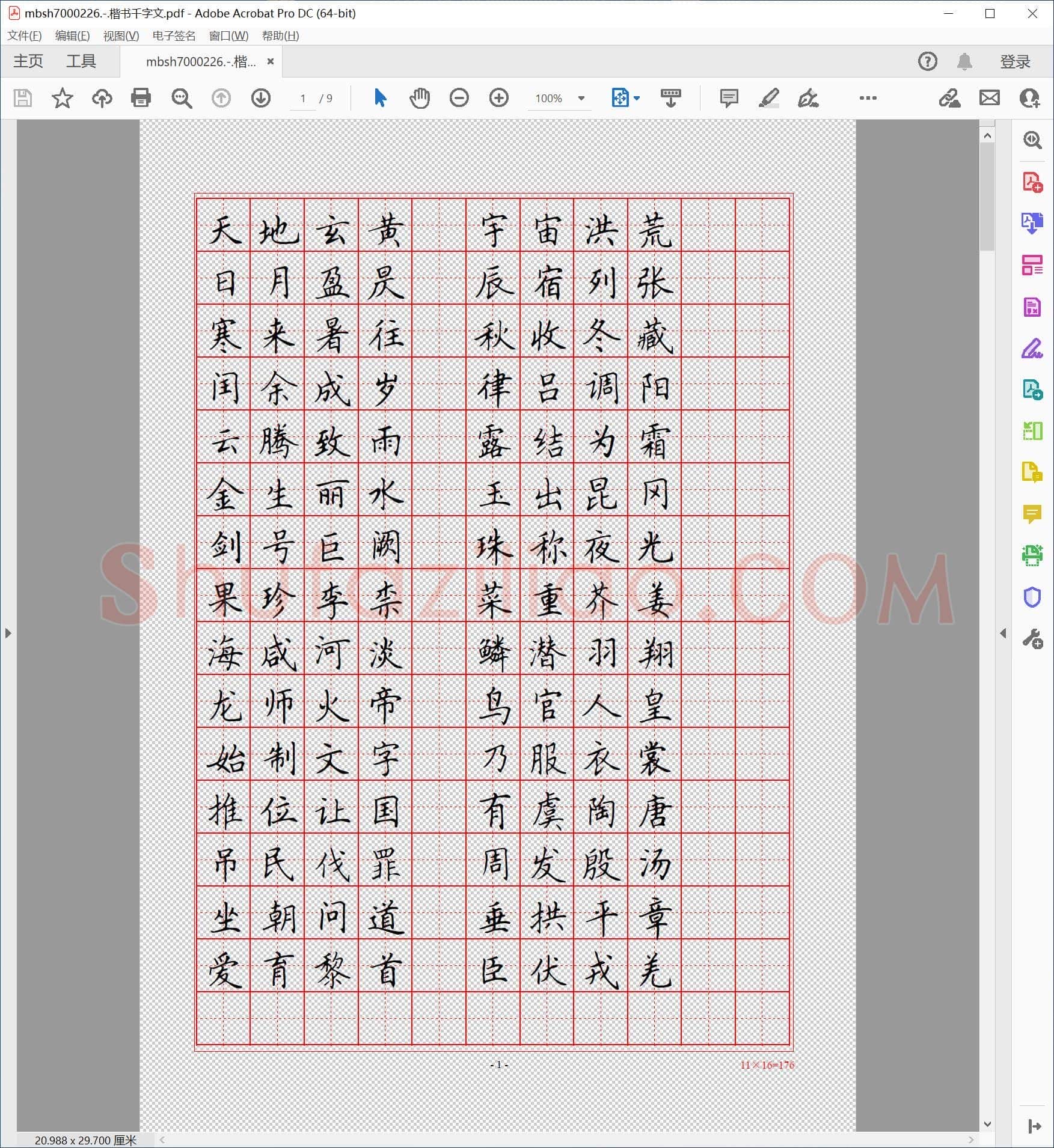Image resolution: width=1054 pixels, height=1148 pixels.
Task: Click the page size 20.988 x 29.700 label
Action: 85,1140
